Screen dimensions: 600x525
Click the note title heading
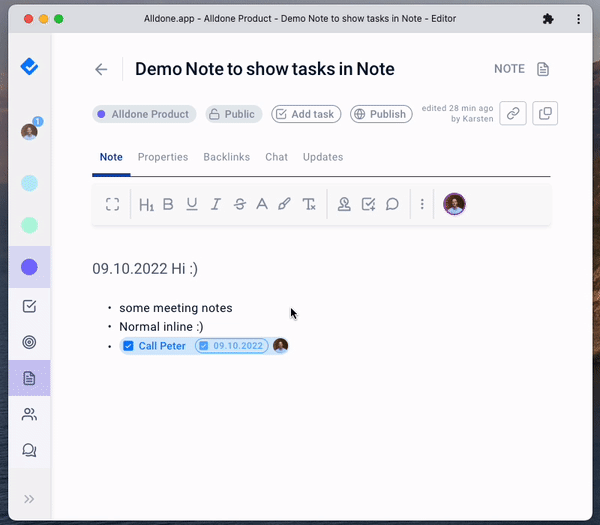[x=264, y=69]
